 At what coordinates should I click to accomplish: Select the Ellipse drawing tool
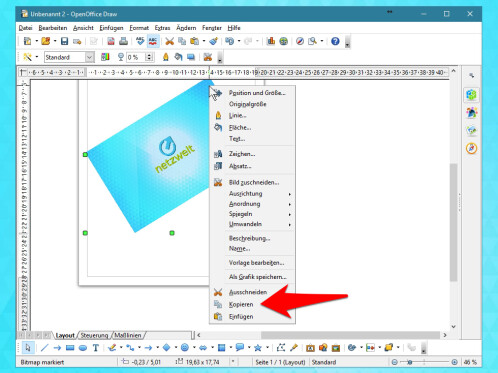[83, 348]
